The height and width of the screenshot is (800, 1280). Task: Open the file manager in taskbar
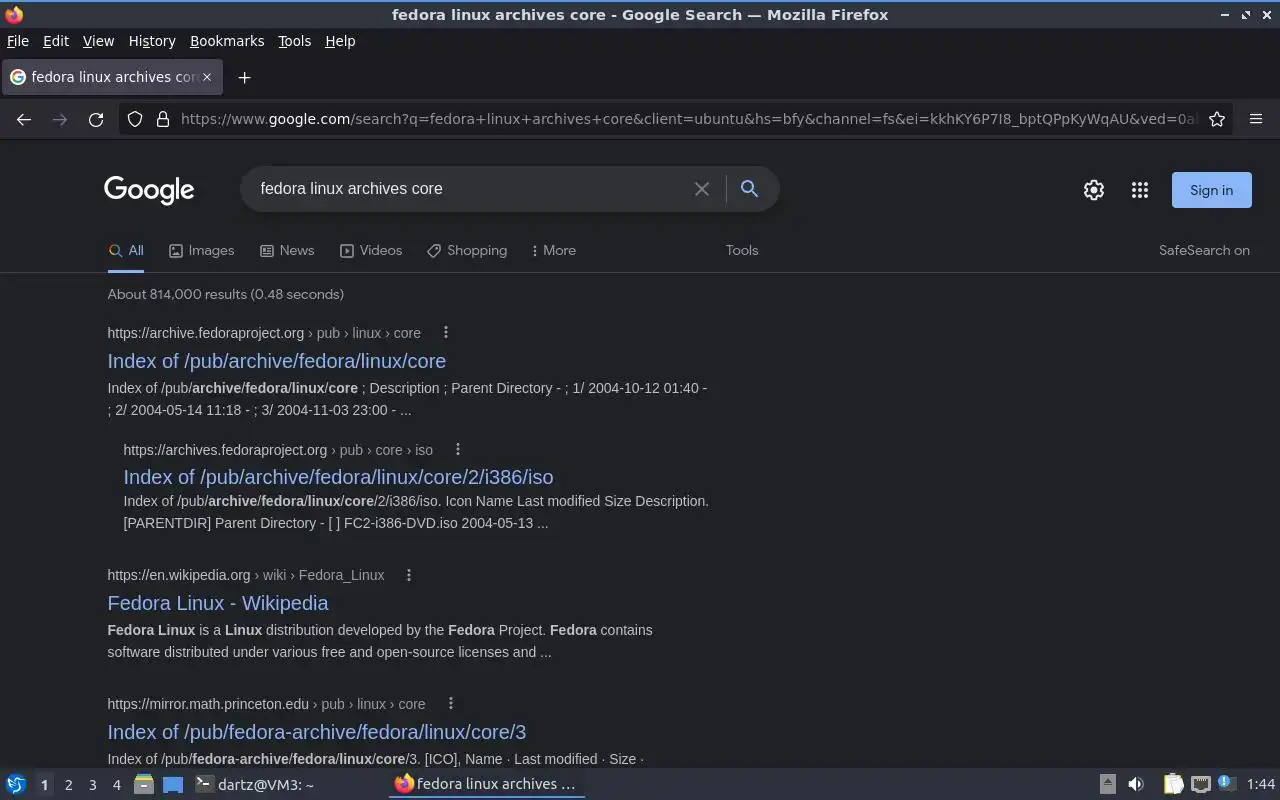[144, 784]
